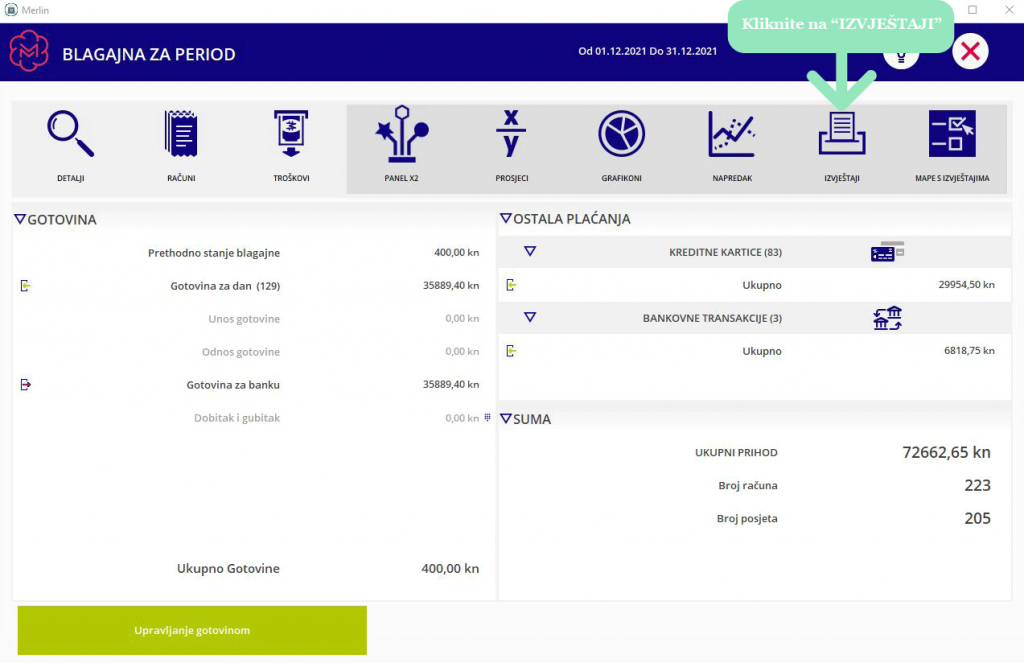This screenshot has height=663, width=1024.
Task: Open the PROSJECI averages icon
Action: point(511,133)
